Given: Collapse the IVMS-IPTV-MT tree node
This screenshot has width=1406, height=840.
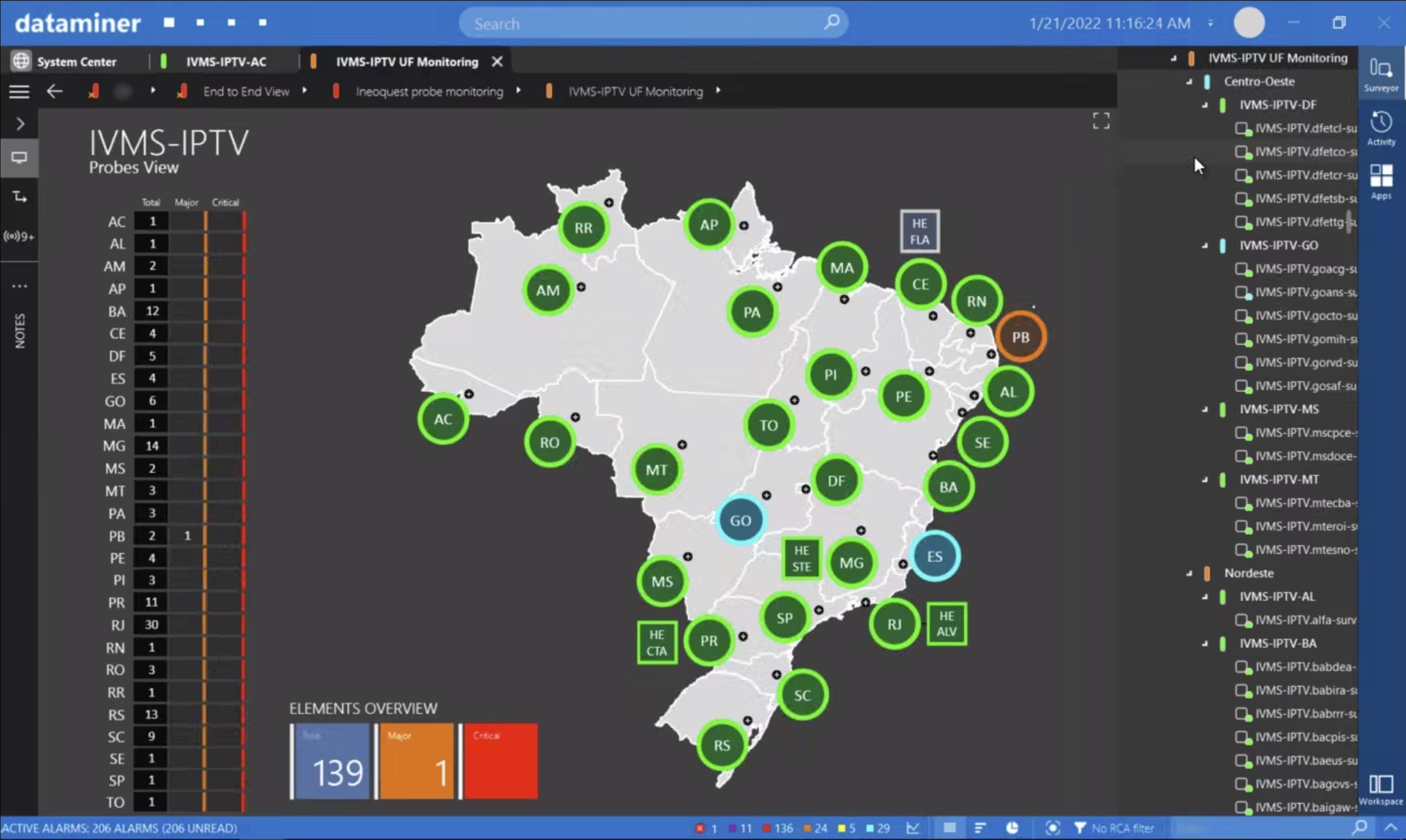Looking at the screenshot, I should click(1205, 479).
